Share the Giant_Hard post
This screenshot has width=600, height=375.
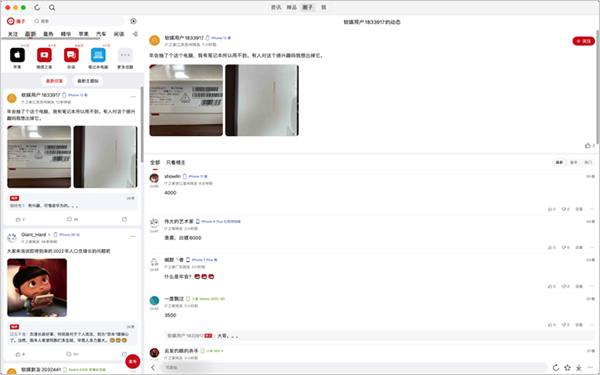click(124, 354)
